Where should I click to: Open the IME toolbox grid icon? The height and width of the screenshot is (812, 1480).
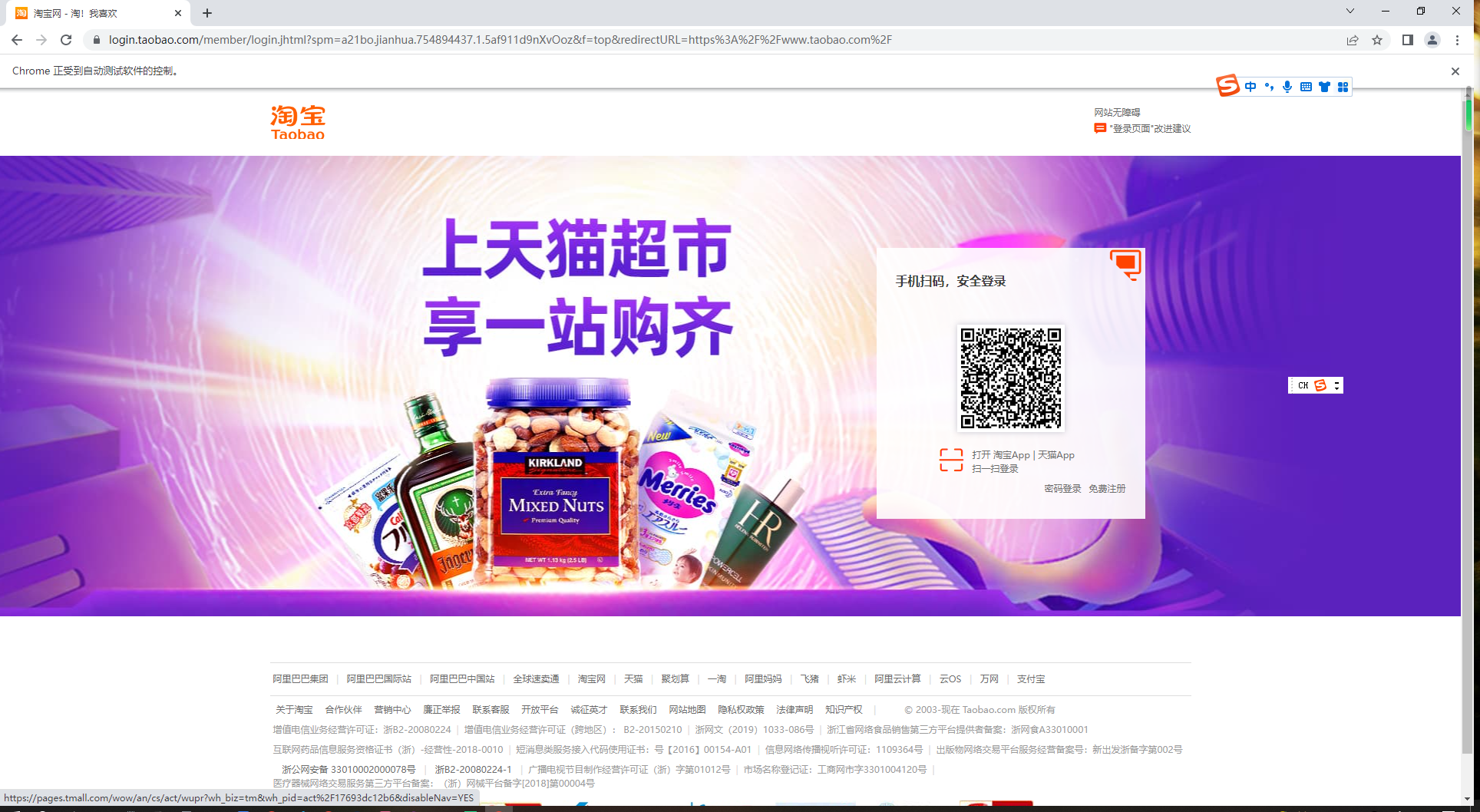(1343, 87)
